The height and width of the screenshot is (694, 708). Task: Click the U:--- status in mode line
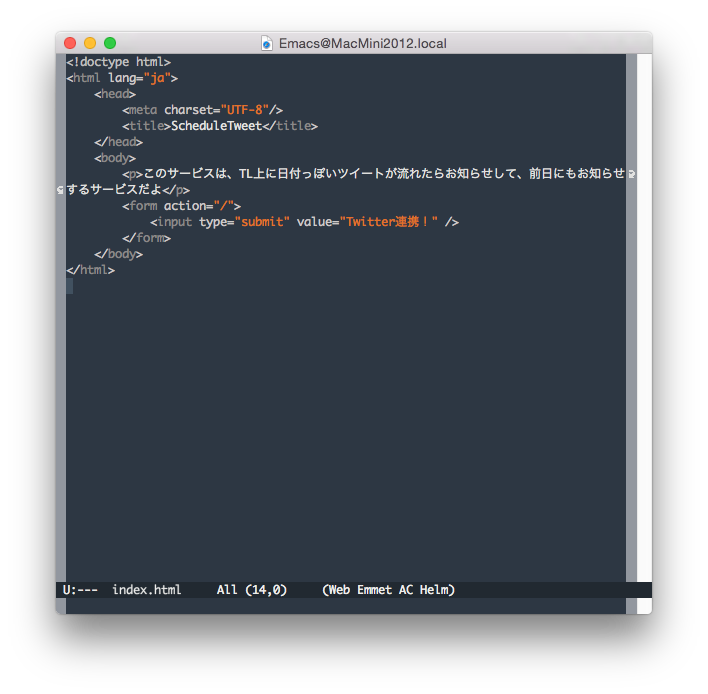[80, 590]
